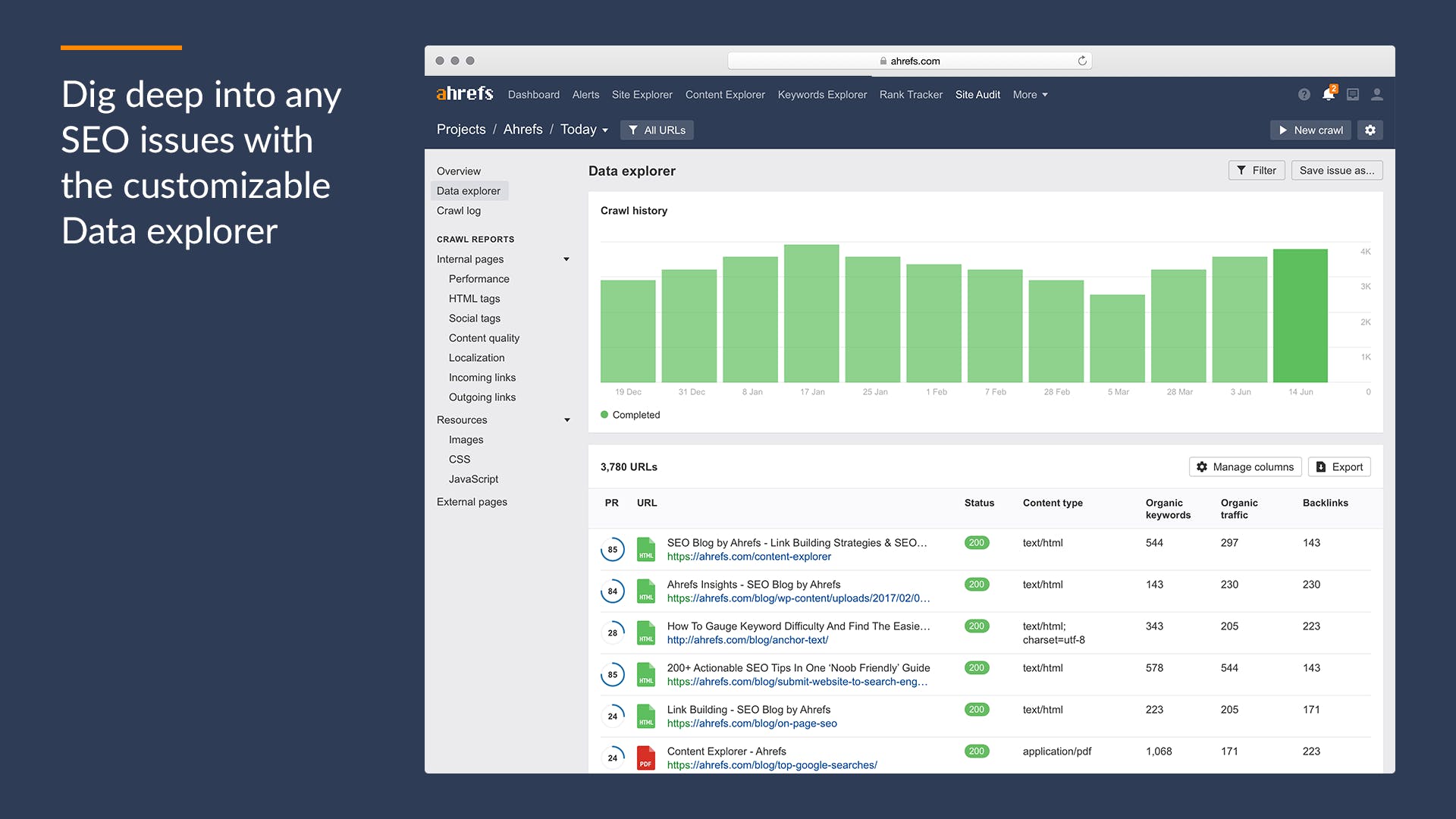Screen dimensions: 1456x819
Task: Click the PR 85 circle in first row
Action: pos(613,550)
